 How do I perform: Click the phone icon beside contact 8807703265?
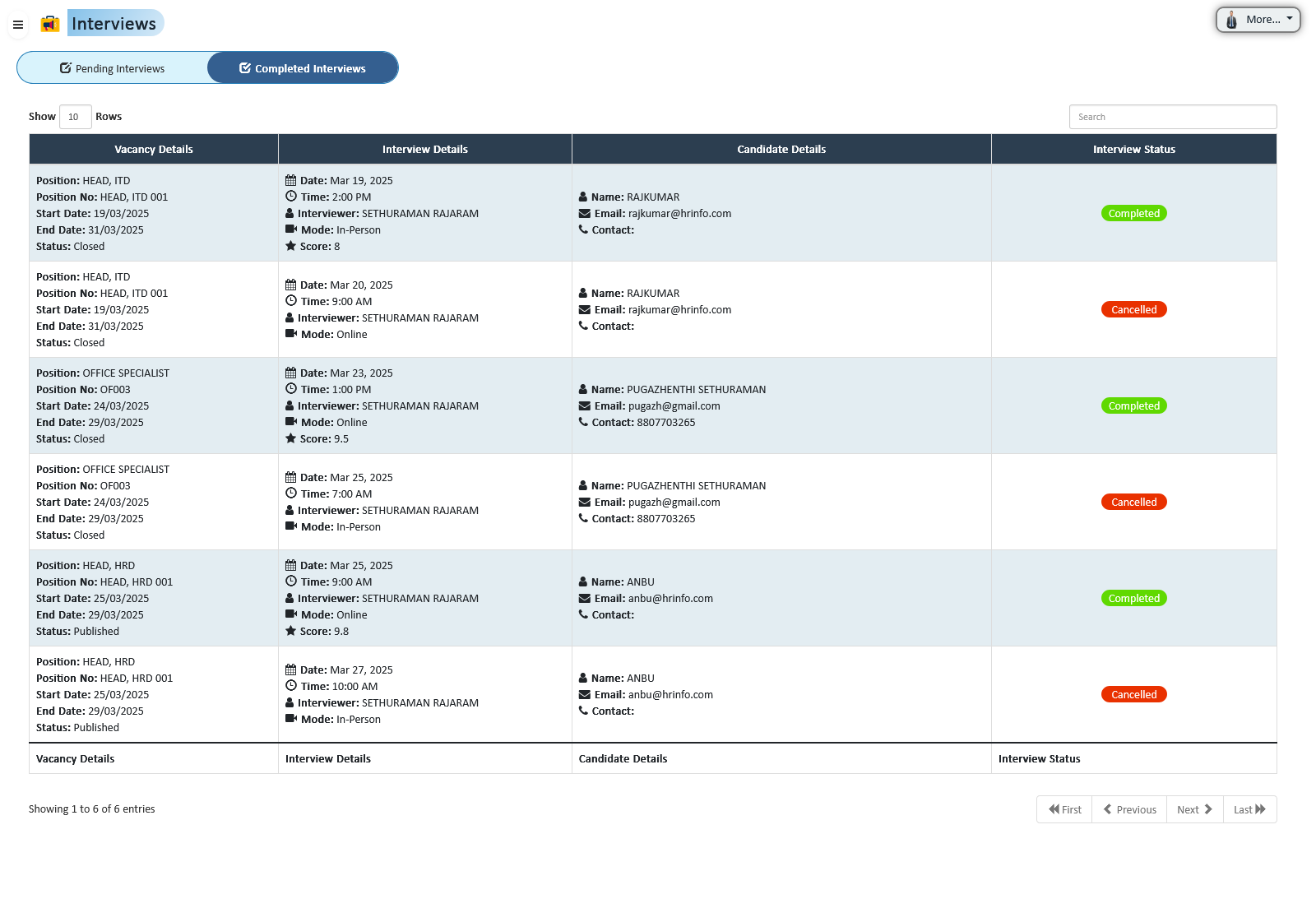point(582,422)
